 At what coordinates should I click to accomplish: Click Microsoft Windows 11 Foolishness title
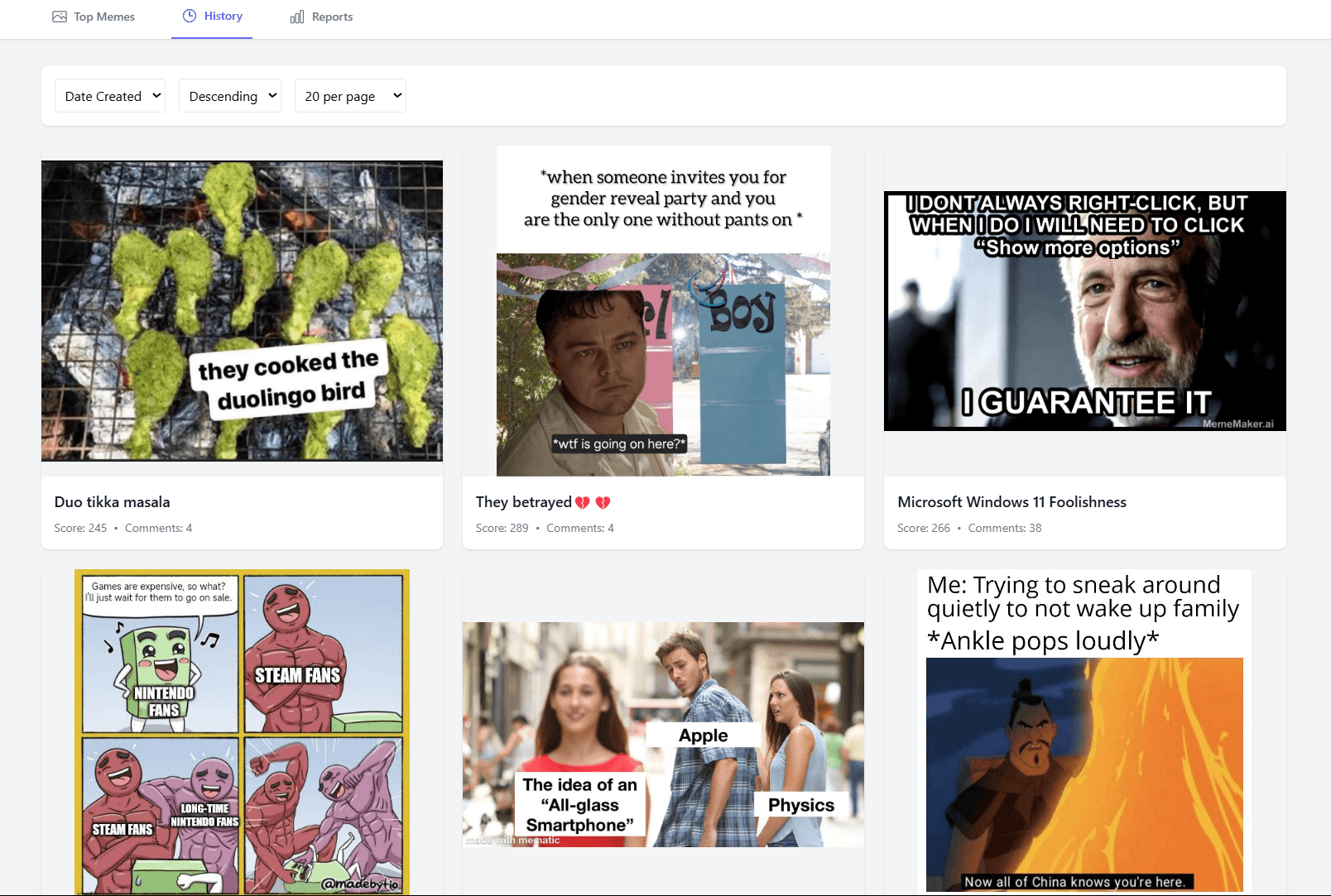coord(1011,502)
